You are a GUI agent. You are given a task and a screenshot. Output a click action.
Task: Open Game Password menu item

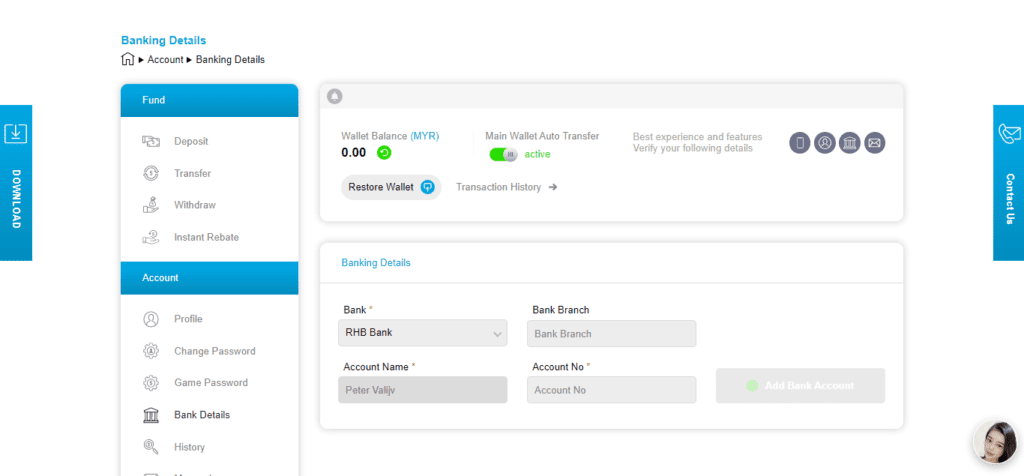tap(210, 383)
